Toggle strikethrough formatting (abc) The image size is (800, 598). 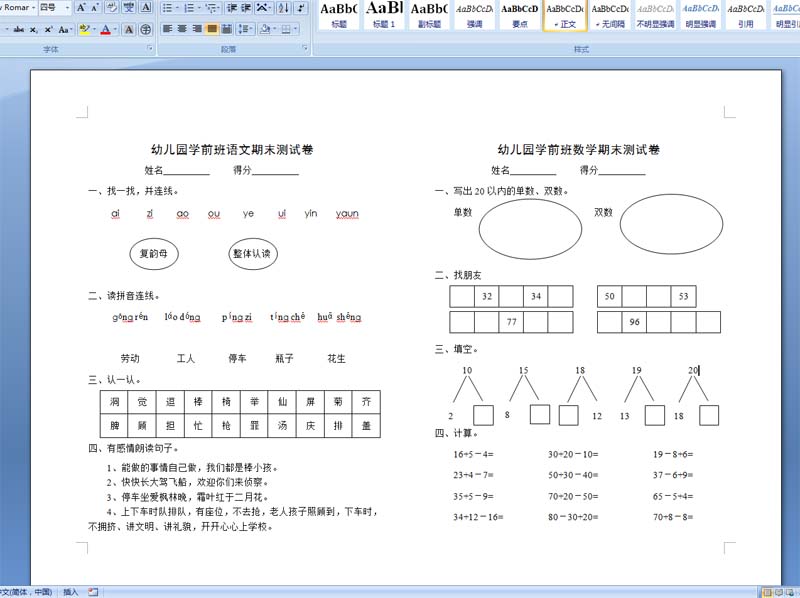[19, 30]
